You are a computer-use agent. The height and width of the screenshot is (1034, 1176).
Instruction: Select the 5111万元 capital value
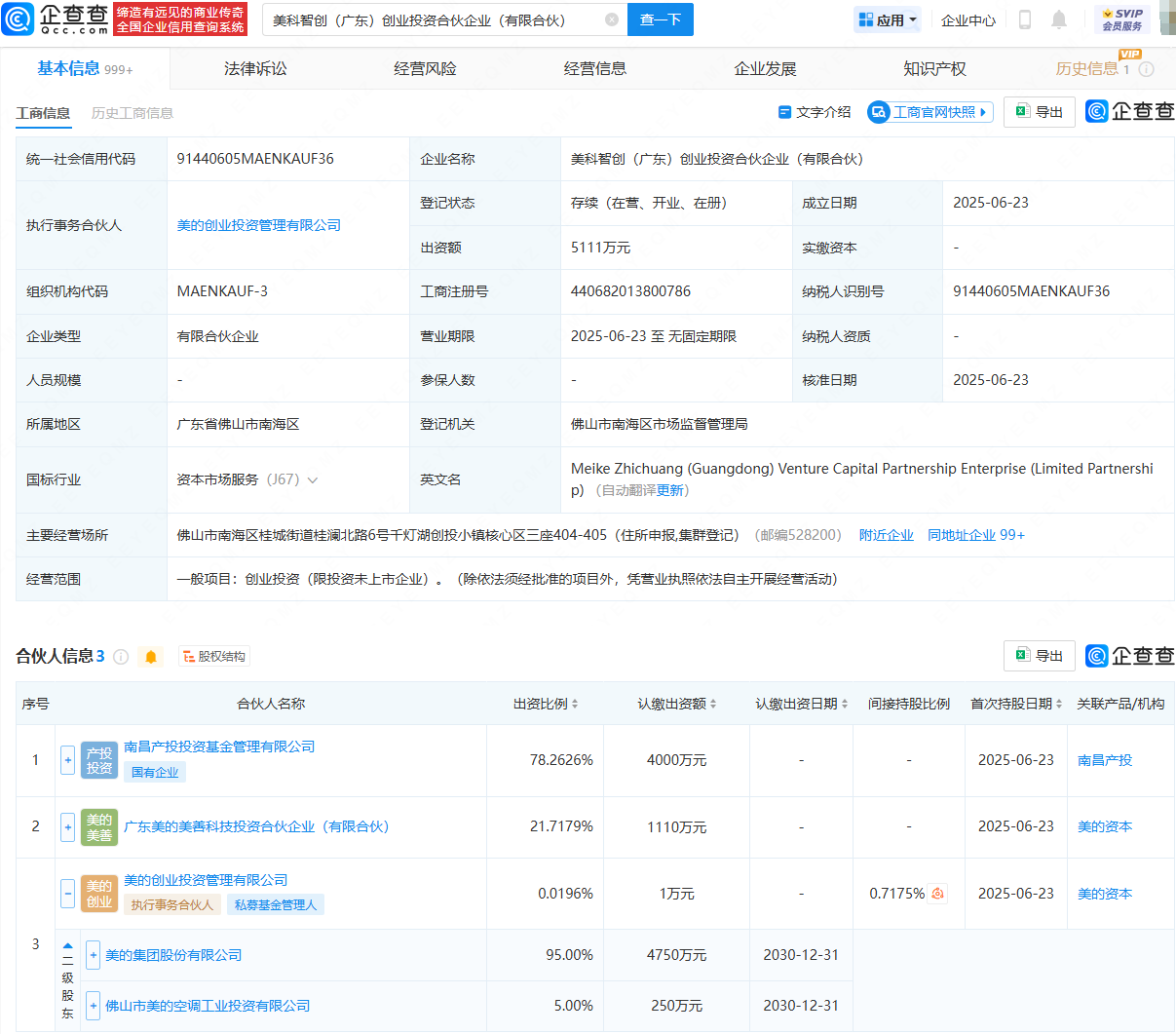tap(600, 248)
